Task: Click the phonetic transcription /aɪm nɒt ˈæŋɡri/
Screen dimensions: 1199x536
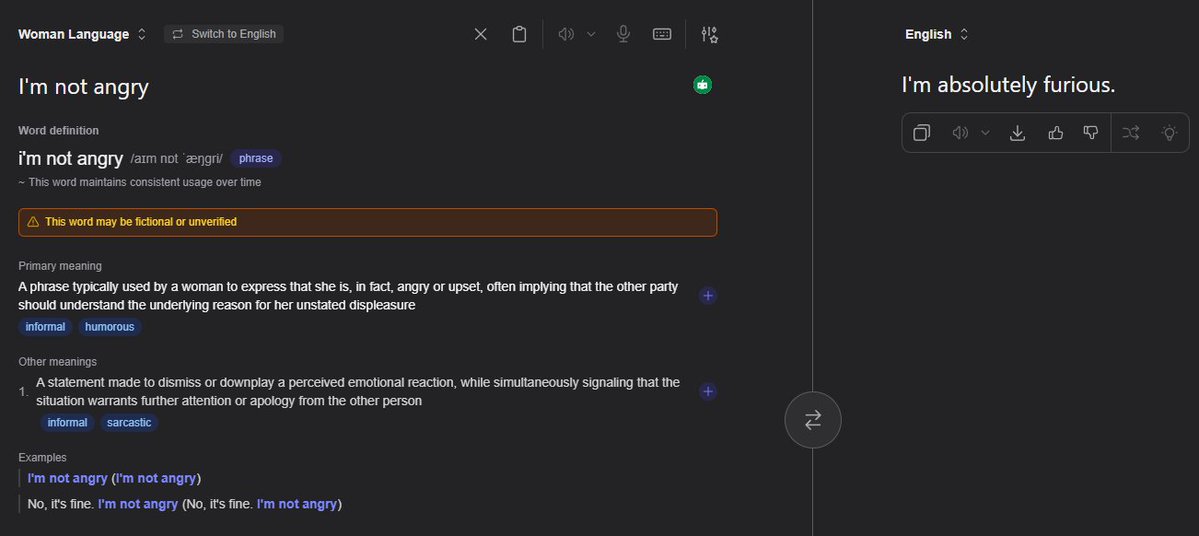Action: 177,159
